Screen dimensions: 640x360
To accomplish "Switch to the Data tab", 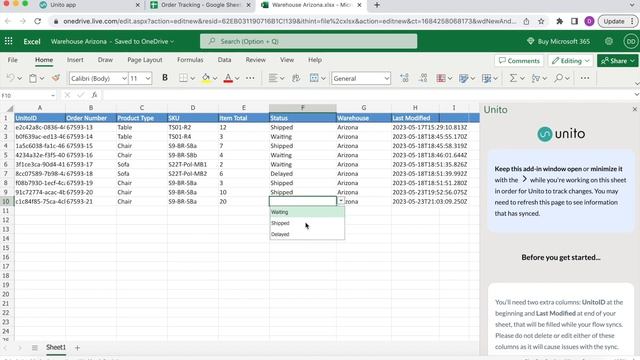I will pos(224,60).
